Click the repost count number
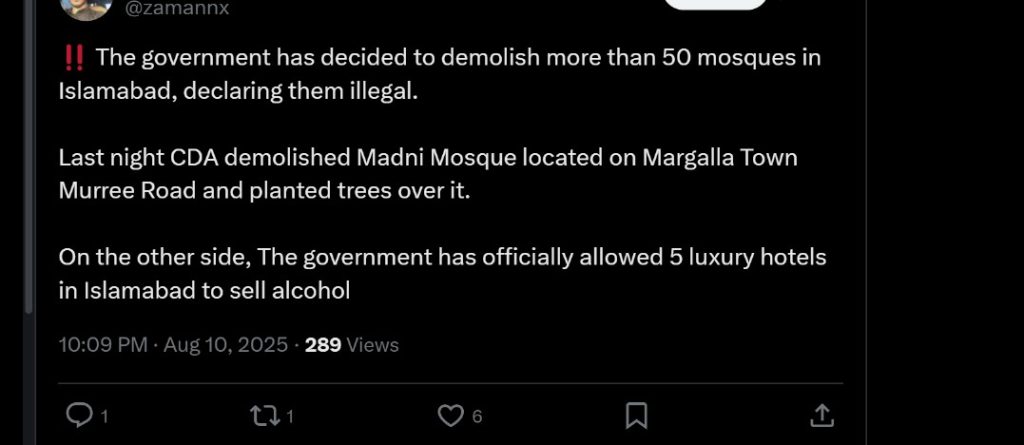Screen dimensions: 1024x445 [290, 416]
